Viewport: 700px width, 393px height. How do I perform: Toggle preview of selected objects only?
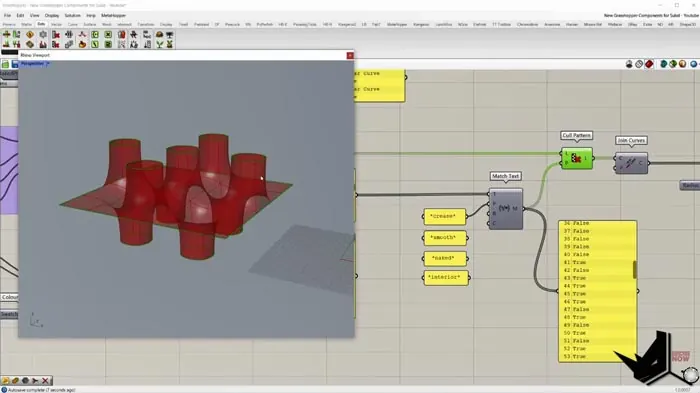coord(663,64)
